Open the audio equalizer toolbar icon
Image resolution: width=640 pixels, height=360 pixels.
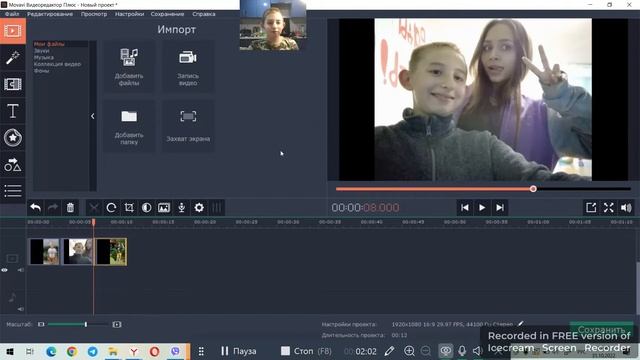point(217,208)
